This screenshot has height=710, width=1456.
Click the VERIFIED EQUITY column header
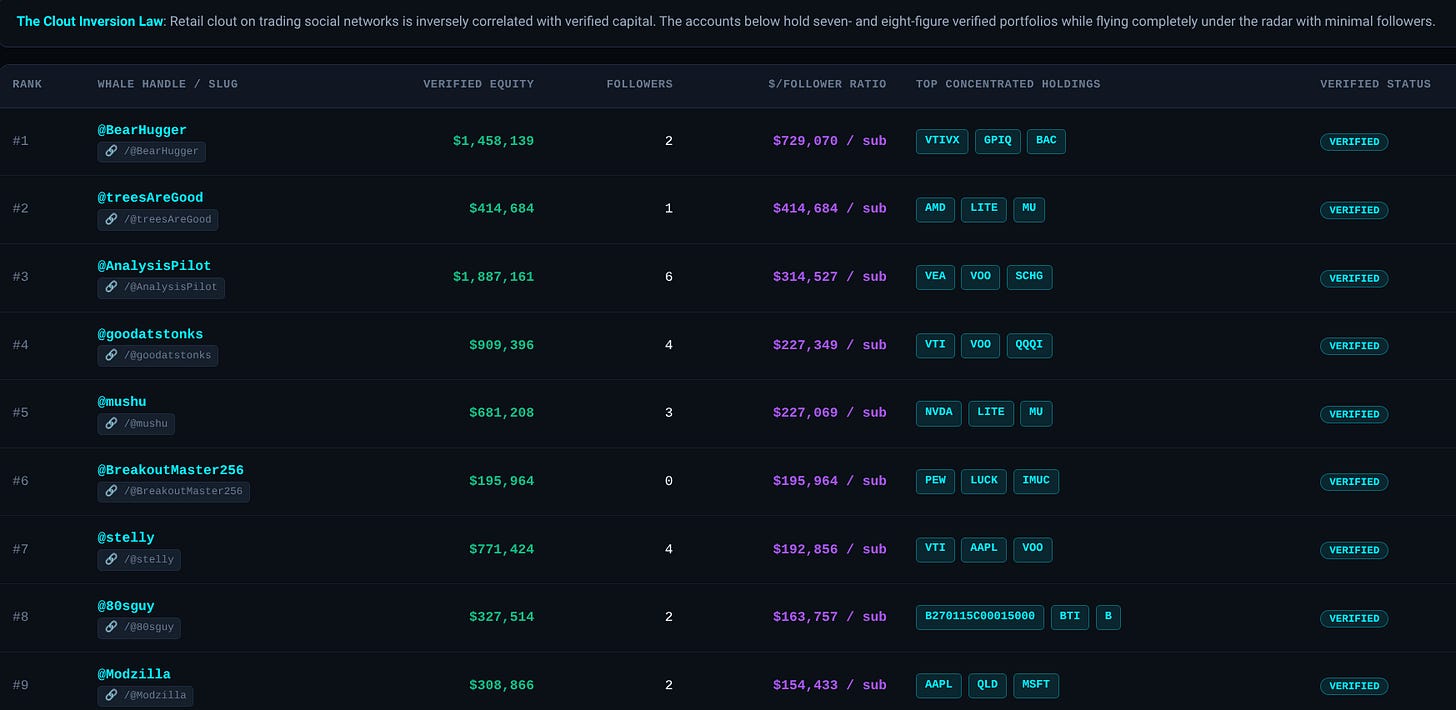479,84
